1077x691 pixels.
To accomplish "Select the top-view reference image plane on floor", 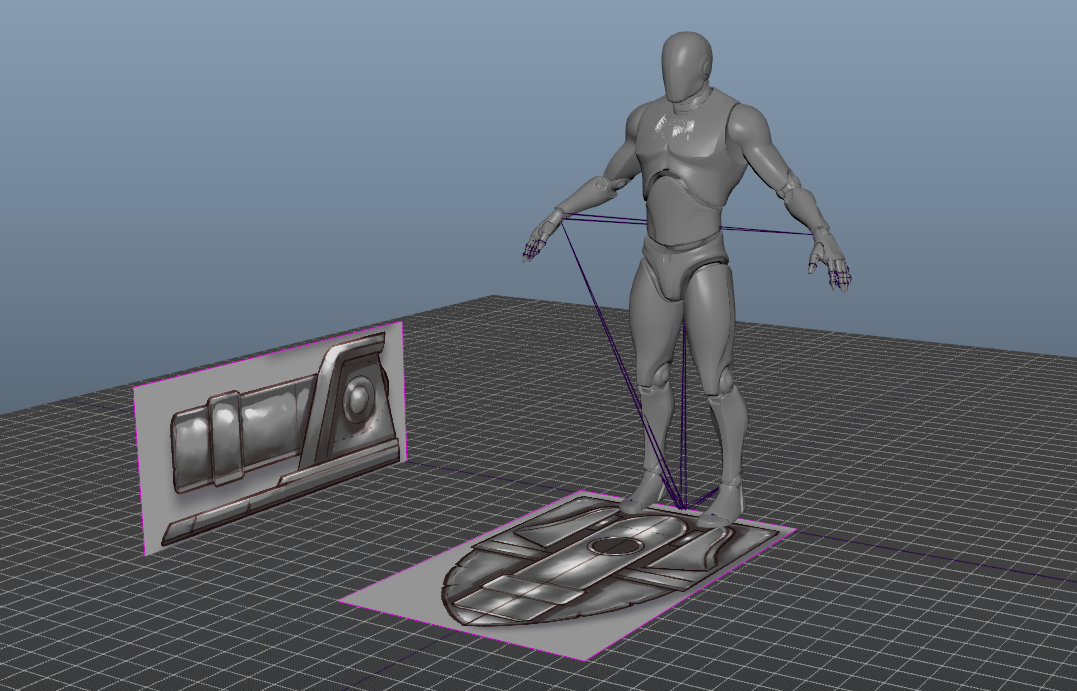I will pos(567,575).
